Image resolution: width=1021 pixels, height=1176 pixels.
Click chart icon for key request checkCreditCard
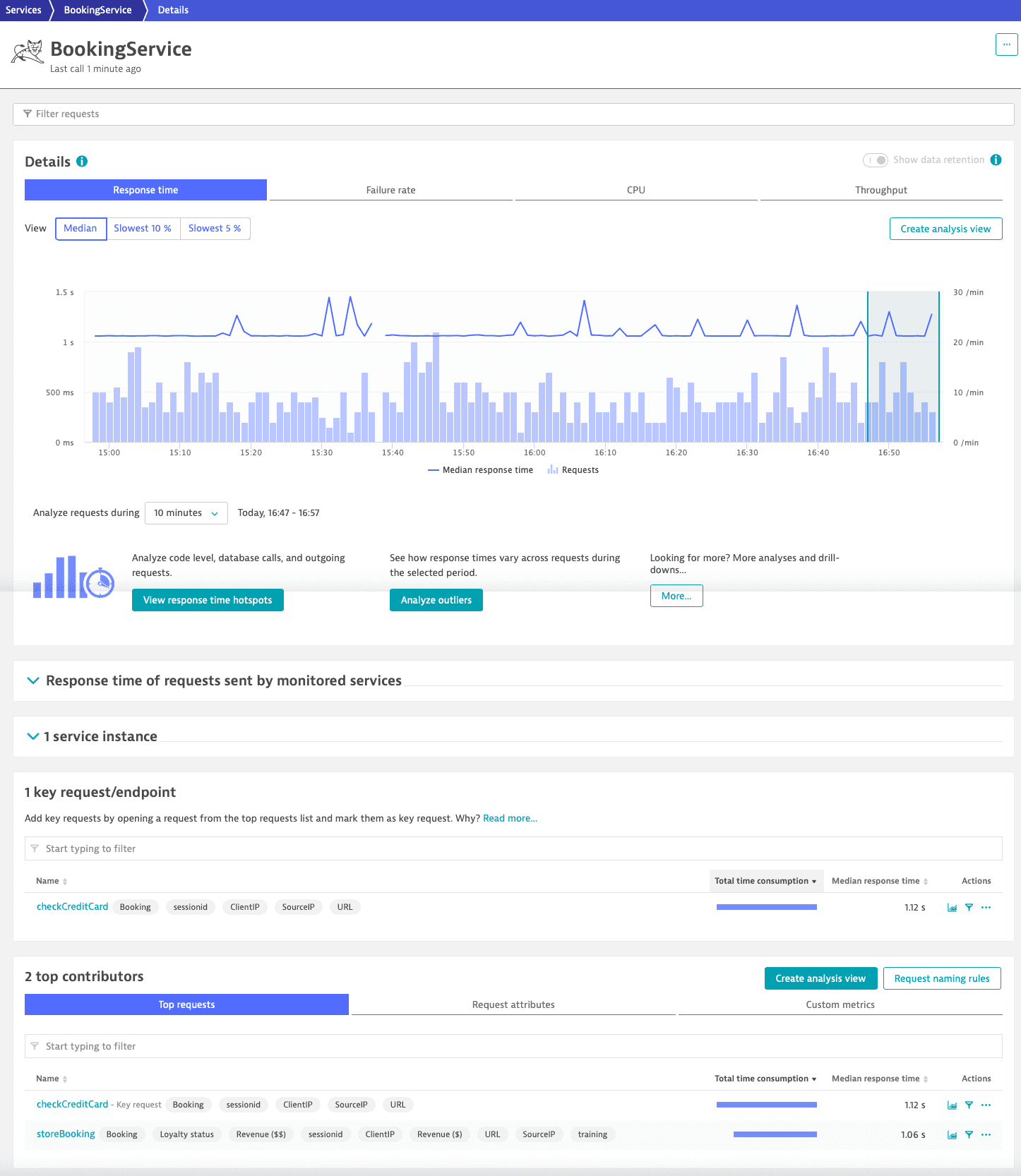tap(952, 908)
